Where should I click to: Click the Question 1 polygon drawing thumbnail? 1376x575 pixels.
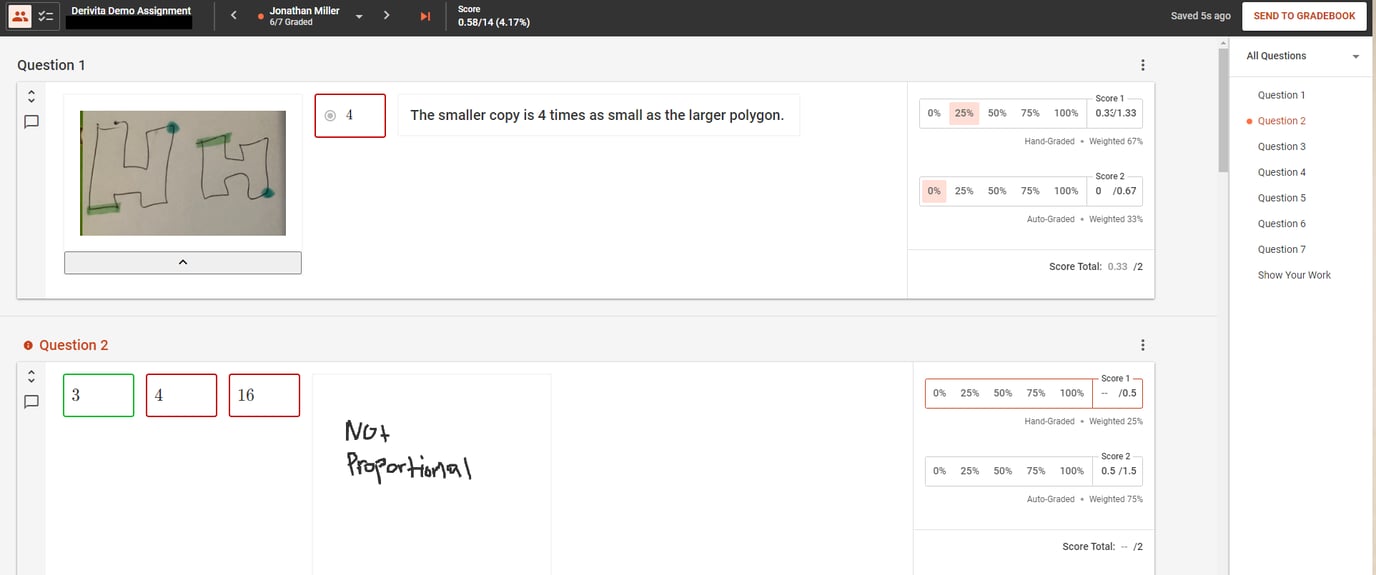(183, 173)
